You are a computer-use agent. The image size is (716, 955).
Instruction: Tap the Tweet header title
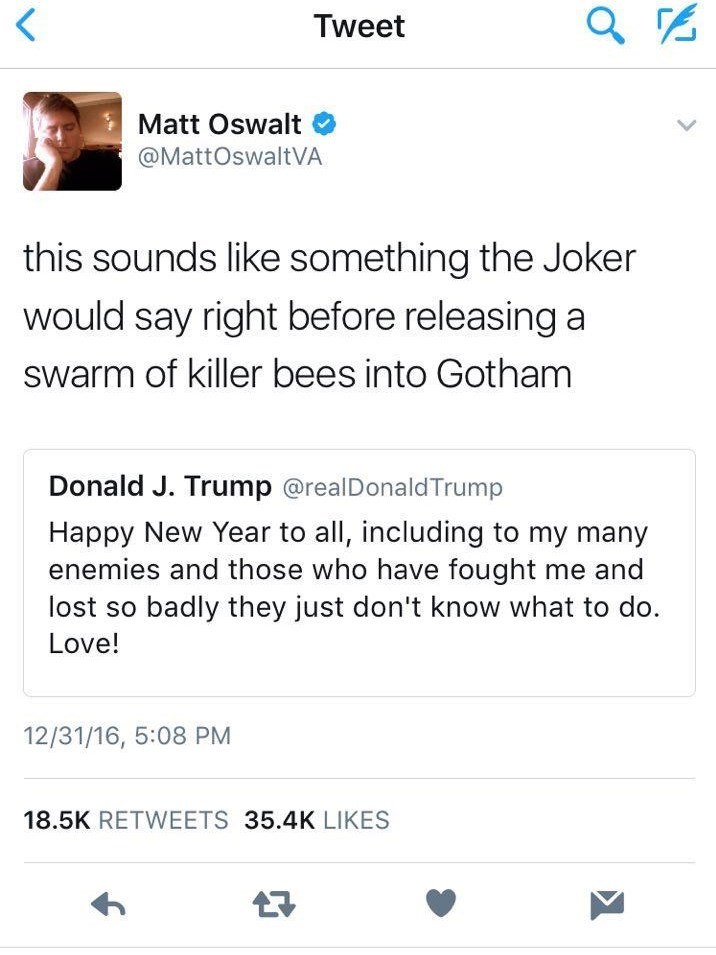(359, 27)
